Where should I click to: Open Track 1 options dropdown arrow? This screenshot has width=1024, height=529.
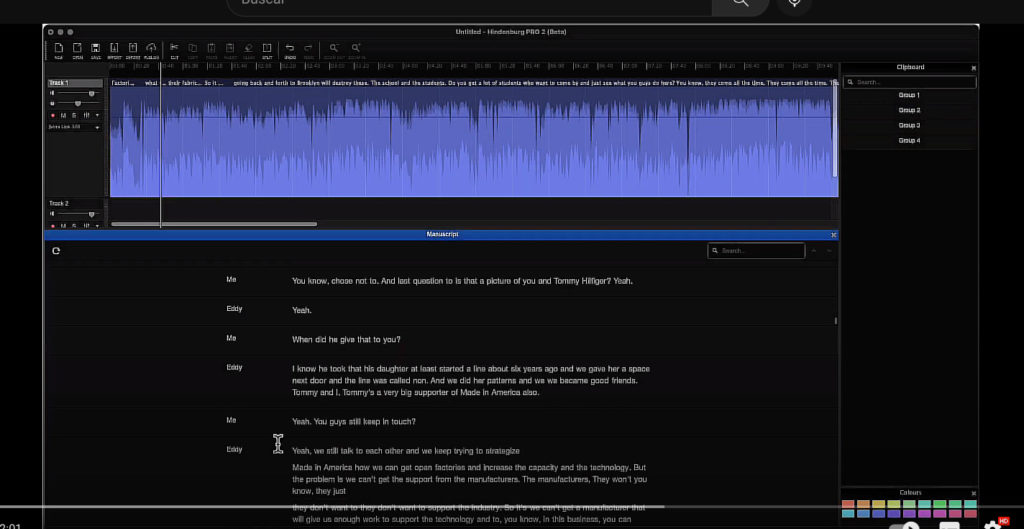(x=97, y=115)
